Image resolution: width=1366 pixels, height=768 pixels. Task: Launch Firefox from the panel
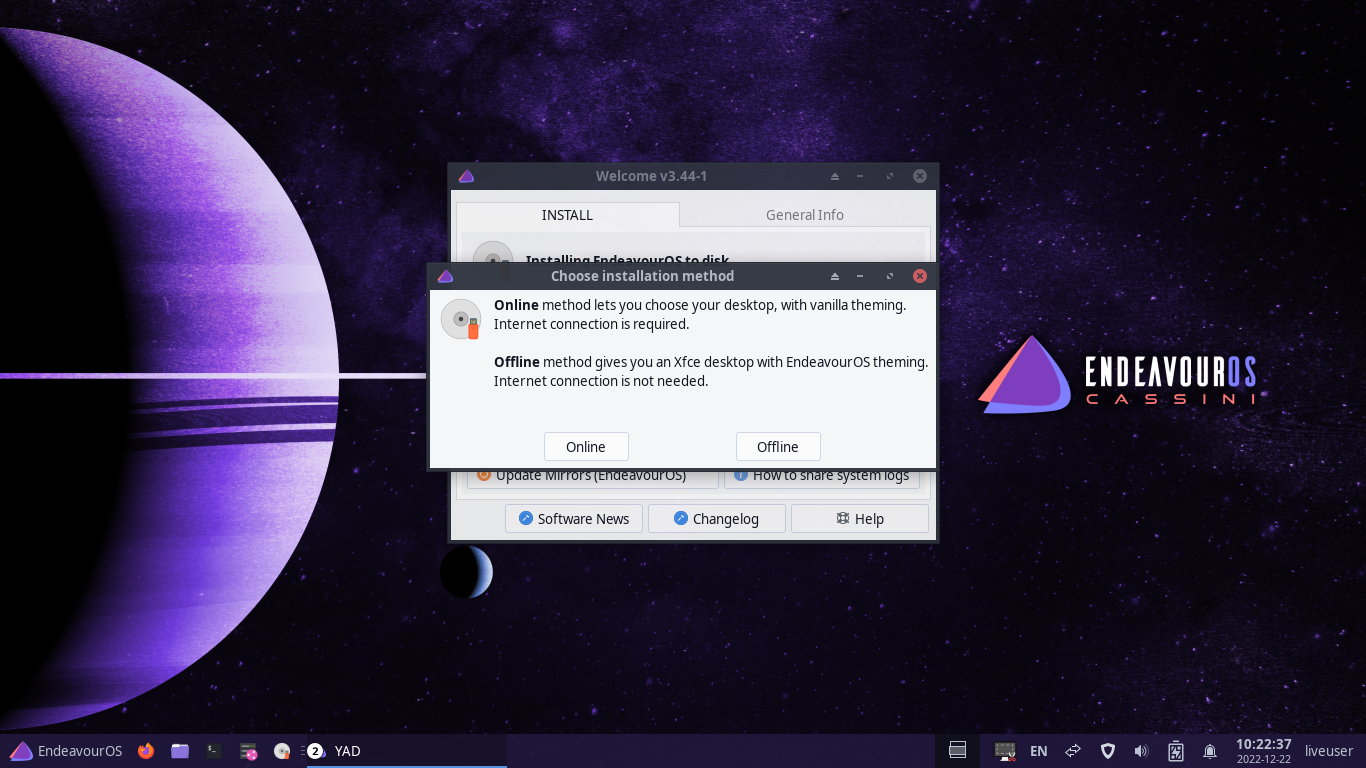[146, 751]
